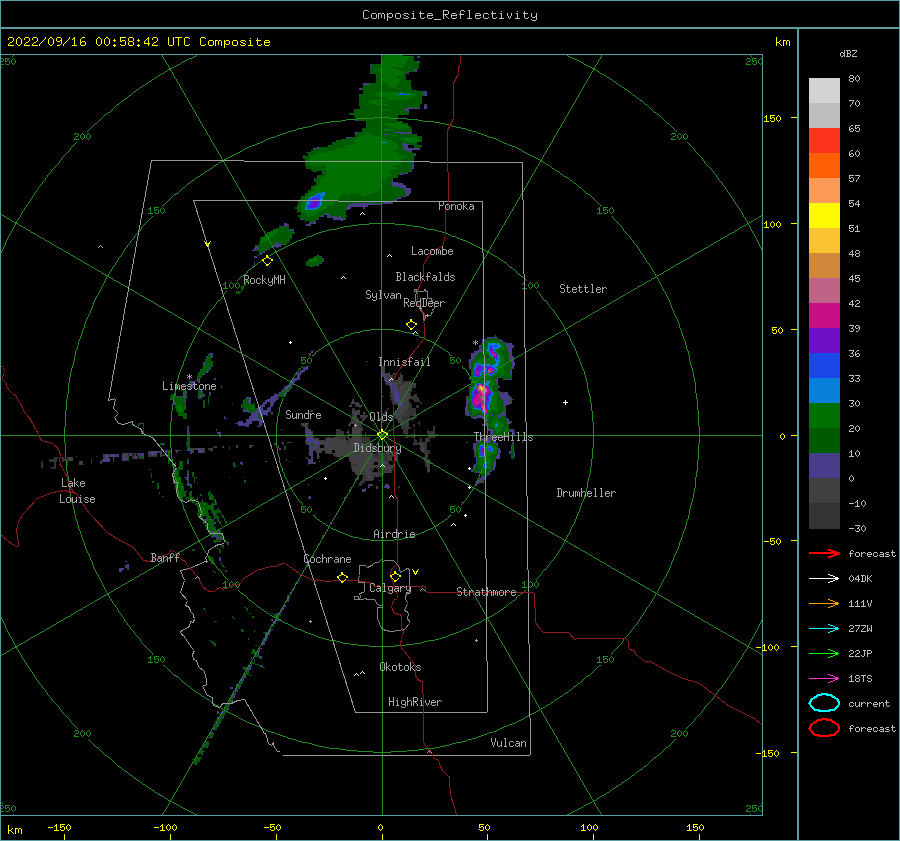Screen dimensions: 900x841
Task: Click the Sundre town label
Action: click(303, 414)
